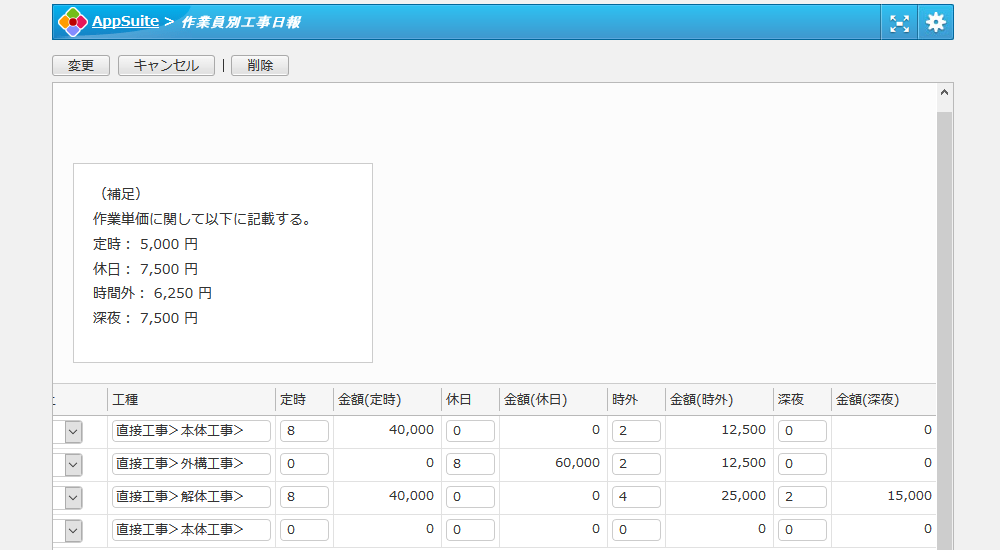Open the AppSuite breadcrumb link
Image resolution: width=1000 pixels, height=550 pixels.
125,21
